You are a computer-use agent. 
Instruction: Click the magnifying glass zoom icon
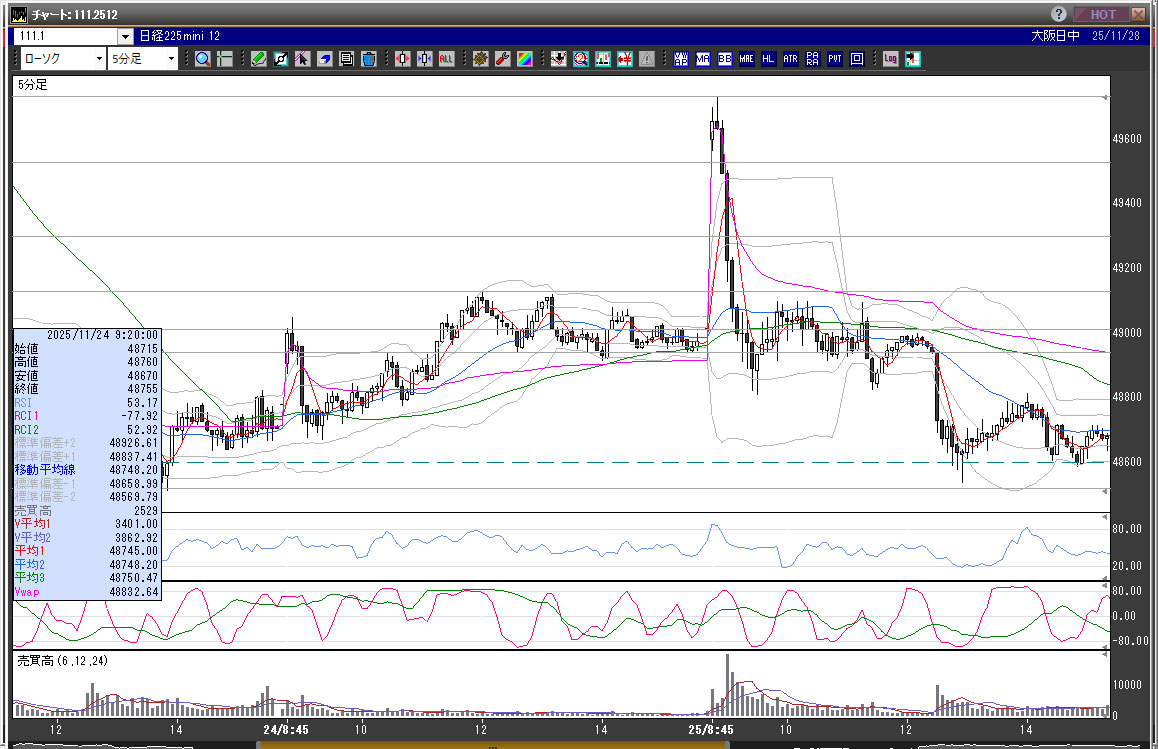coord(203,59)
